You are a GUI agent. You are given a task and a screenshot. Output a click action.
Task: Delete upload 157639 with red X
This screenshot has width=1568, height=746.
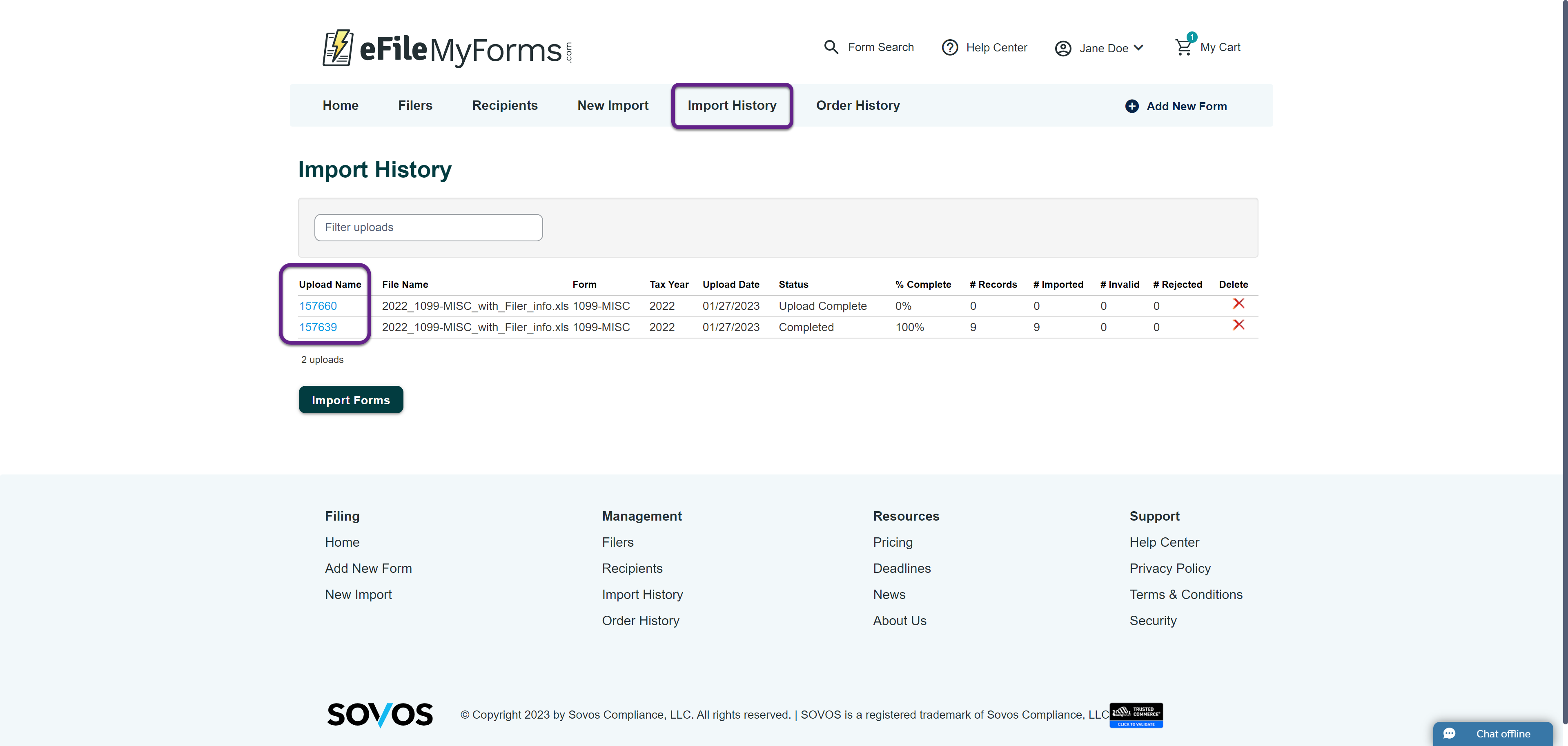1238,325
